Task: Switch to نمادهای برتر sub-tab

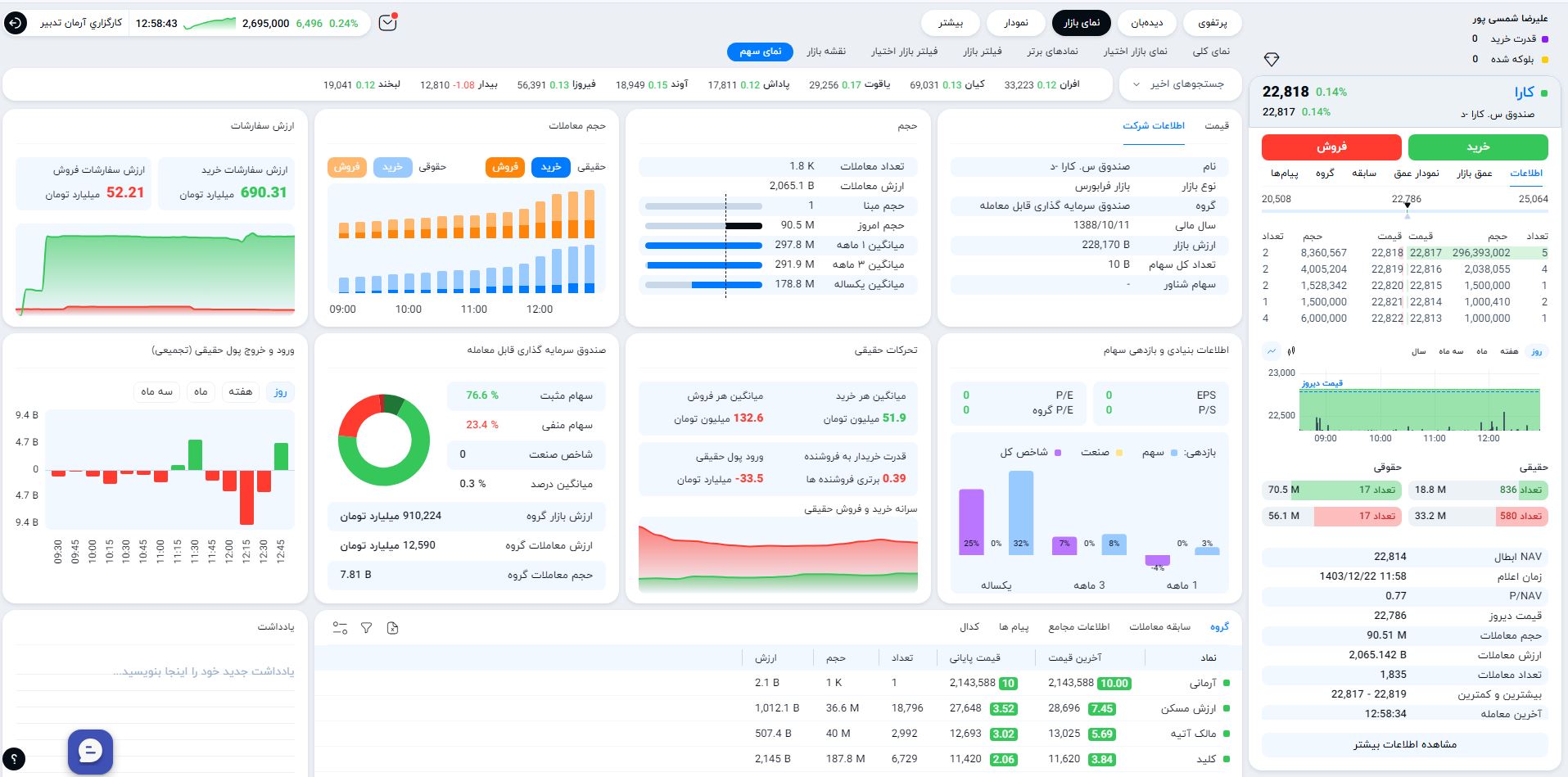Action: point(1053,52)
